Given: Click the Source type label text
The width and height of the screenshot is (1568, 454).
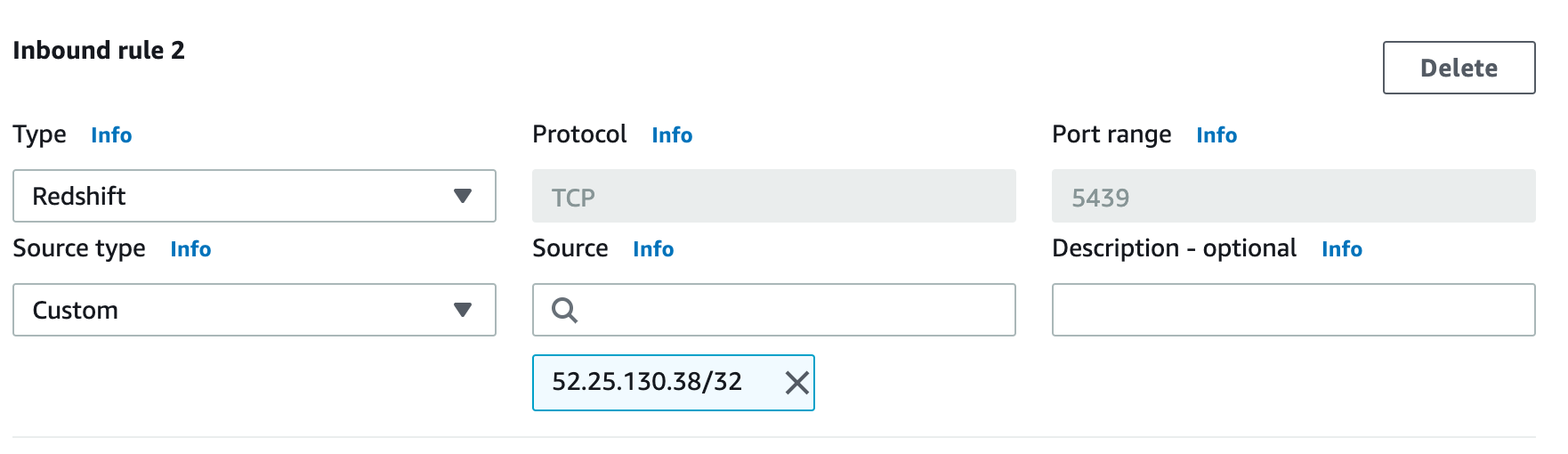Looking at the screenshot, I should [x=79, y=248].
